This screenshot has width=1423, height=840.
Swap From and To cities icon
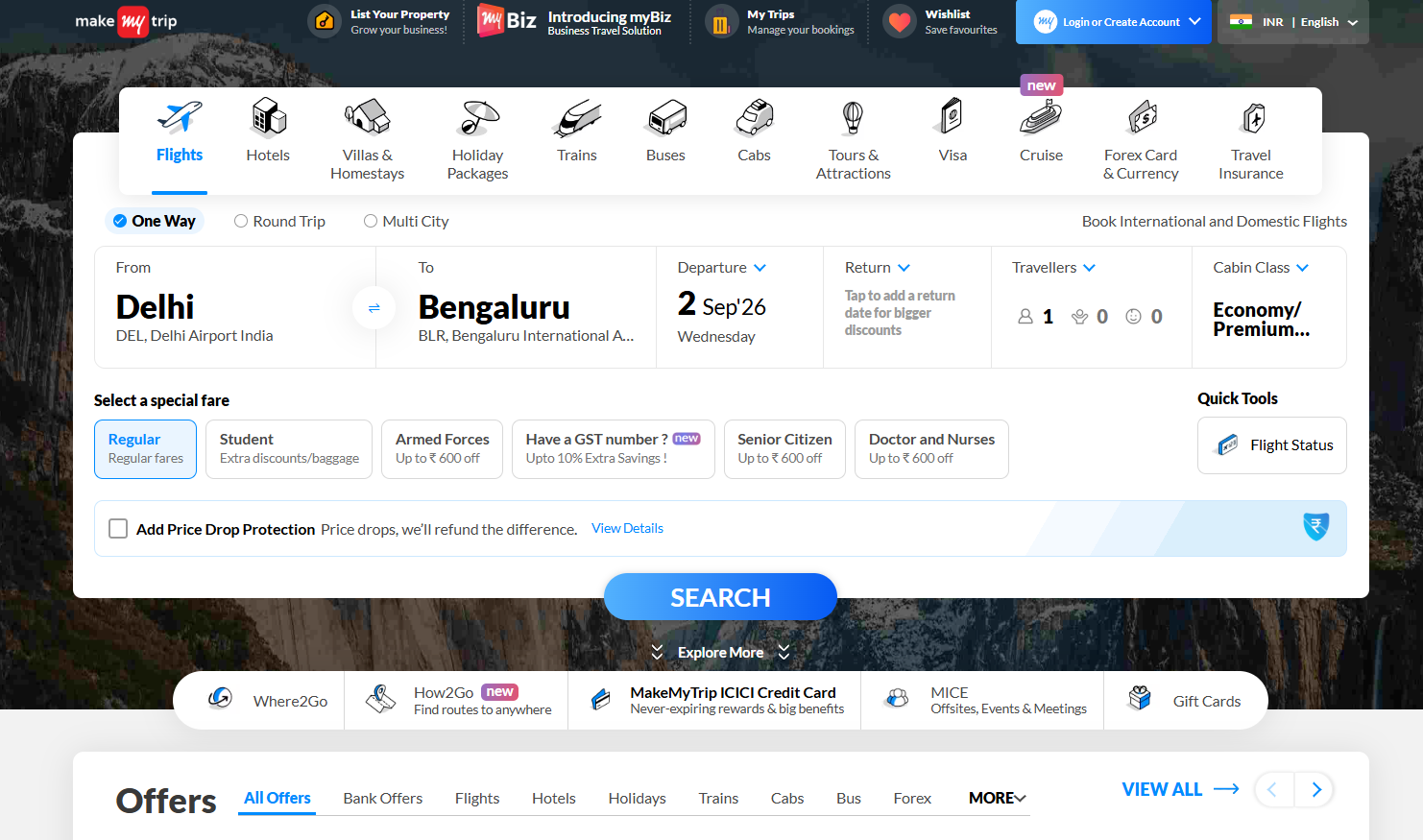point(374,308)
